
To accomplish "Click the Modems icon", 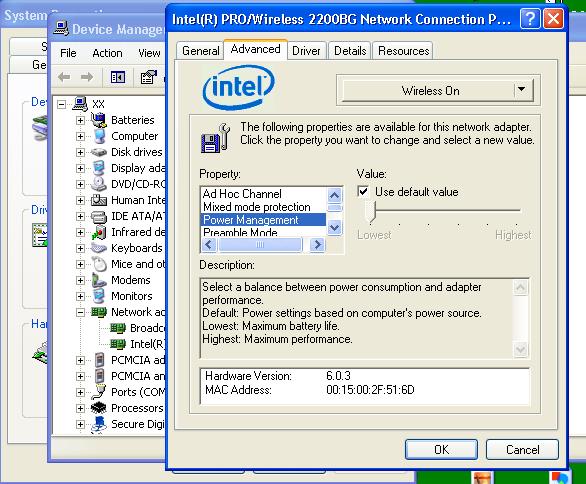I will 99,280.
